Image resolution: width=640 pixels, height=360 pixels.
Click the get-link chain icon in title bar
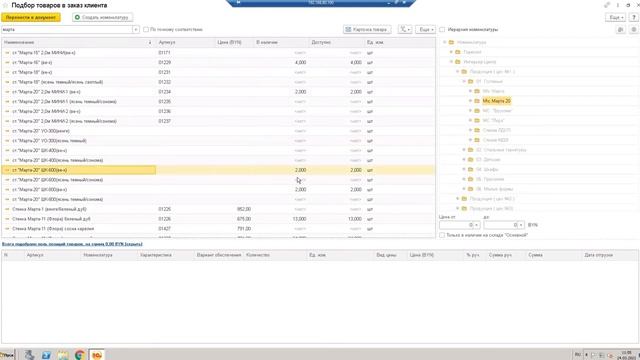coord(607,5)
